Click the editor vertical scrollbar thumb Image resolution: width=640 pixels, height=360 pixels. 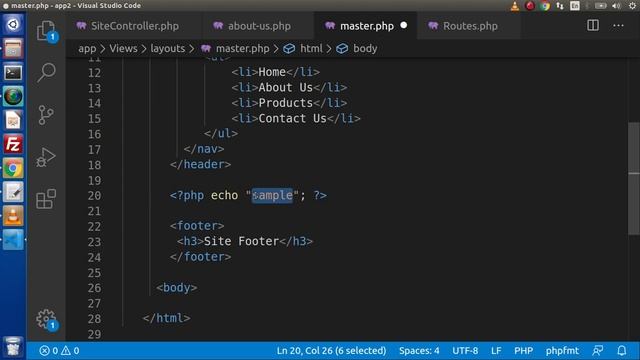pos(633,178)
